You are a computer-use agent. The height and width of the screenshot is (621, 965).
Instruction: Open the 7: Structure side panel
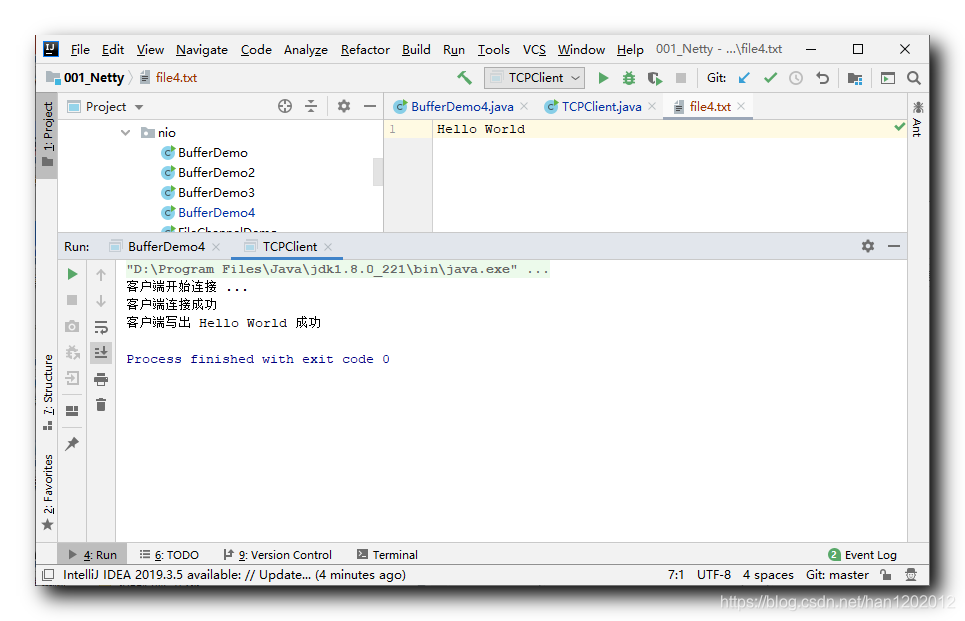click(x=48, y=392)
